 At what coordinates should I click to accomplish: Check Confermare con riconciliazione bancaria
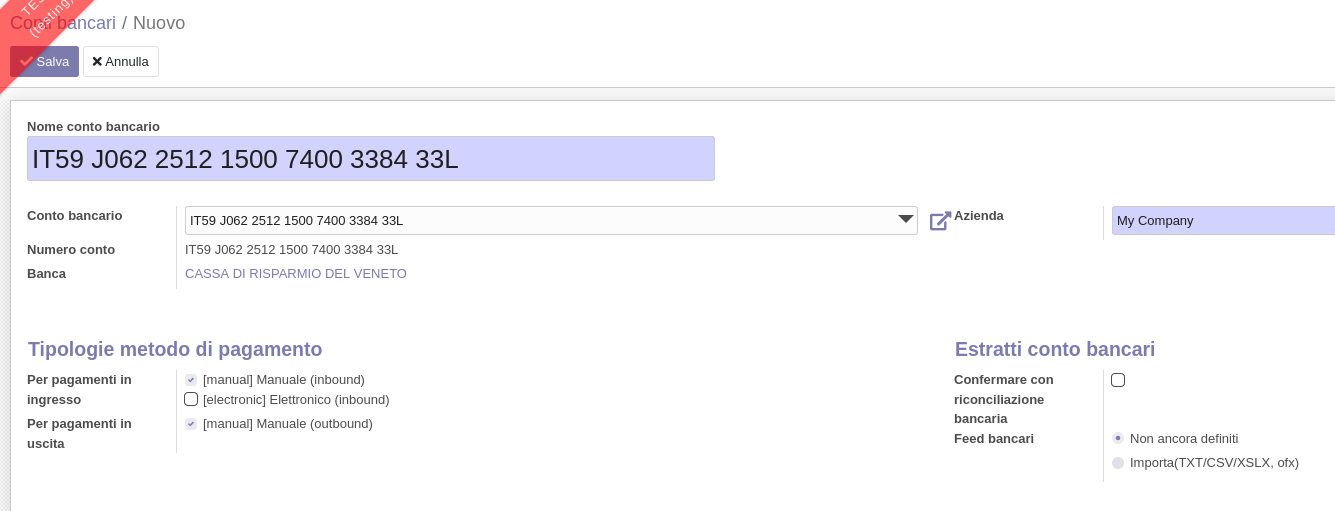(x=1118, y=380)
